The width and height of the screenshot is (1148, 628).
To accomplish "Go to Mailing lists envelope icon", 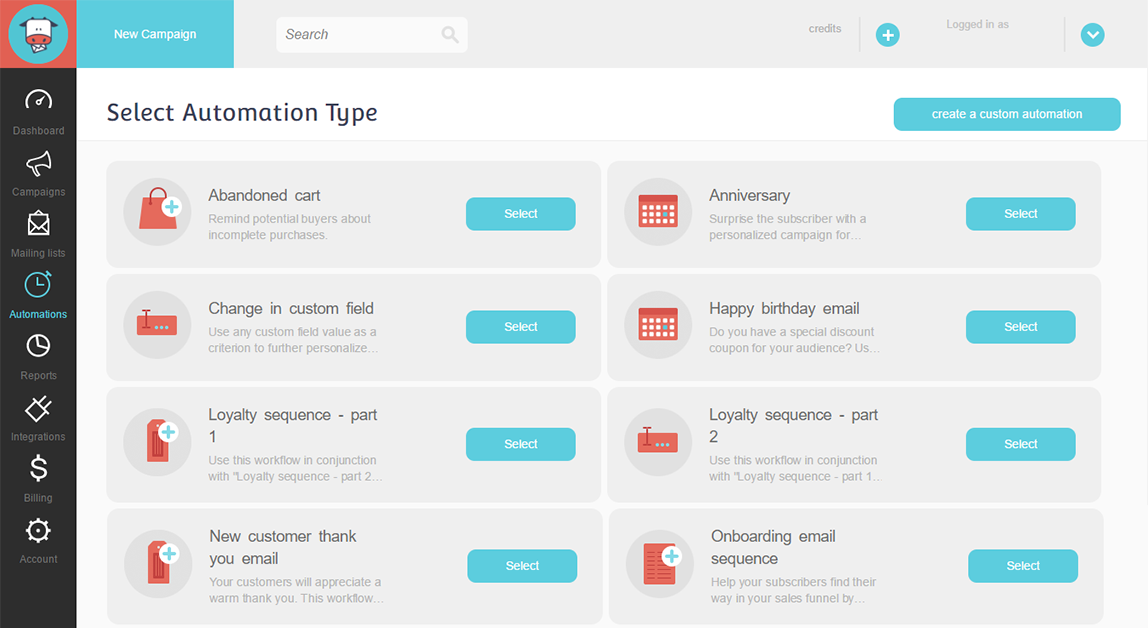I will [38, 224].
